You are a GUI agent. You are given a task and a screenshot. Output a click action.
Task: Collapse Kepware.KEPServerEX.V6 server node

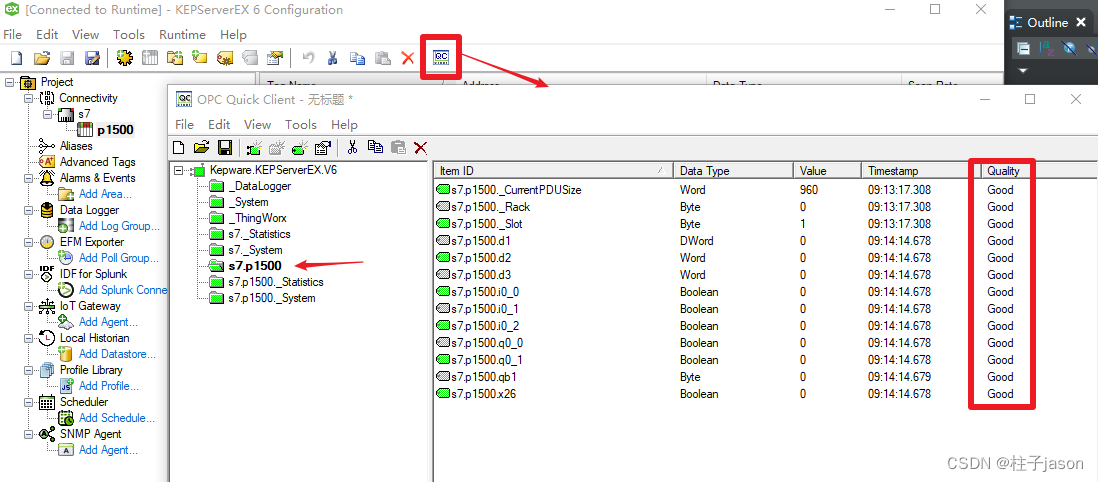[x=179, y=170]
